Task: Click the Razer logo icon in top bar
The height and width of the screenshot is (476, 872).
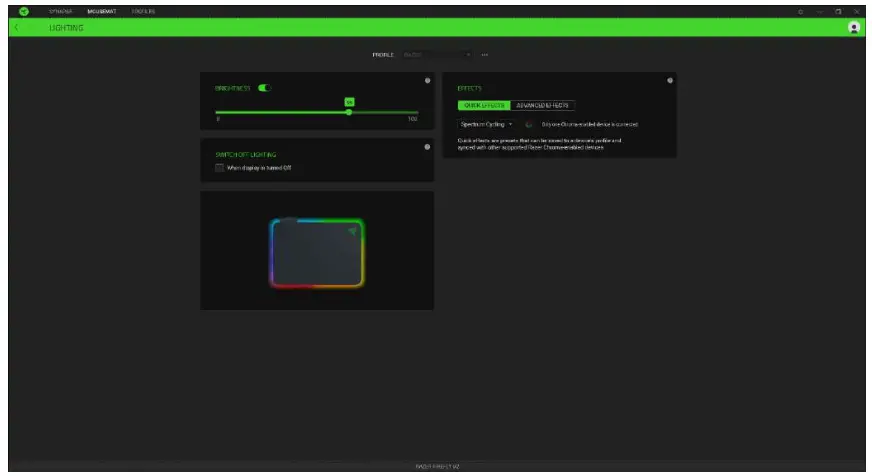Action: click(23, 11)
